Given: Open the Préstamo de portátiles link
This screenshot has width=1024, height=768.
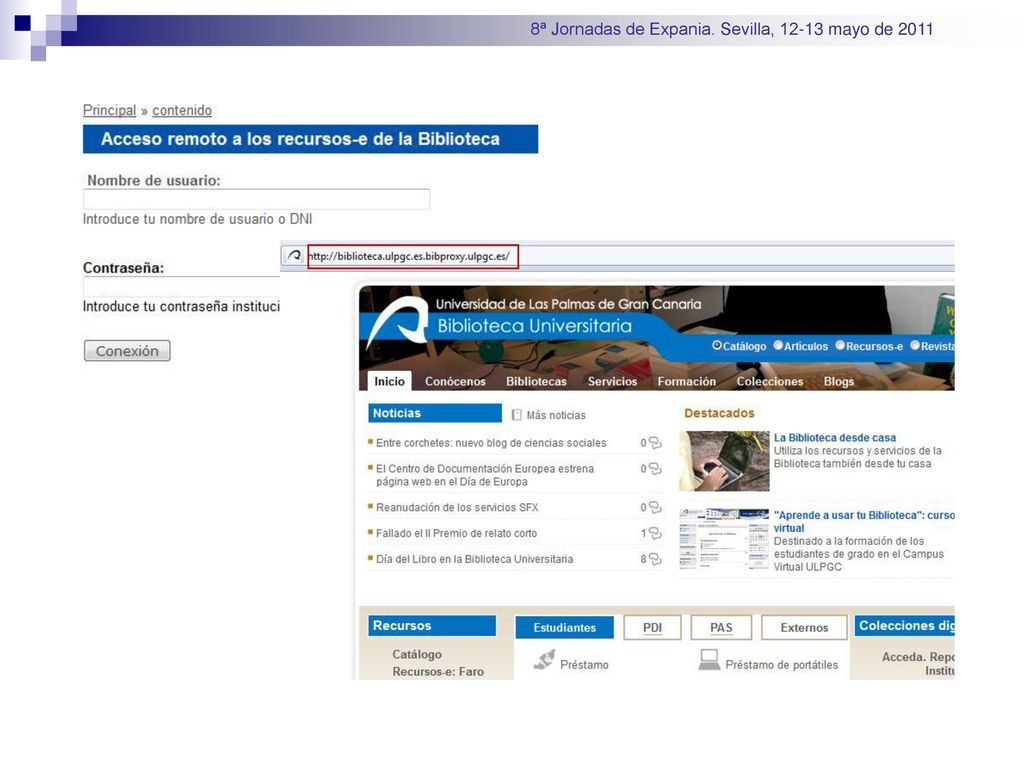Looking at the screenshot, I should click(782, 665).
